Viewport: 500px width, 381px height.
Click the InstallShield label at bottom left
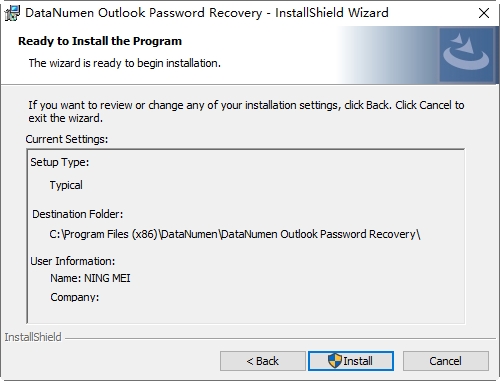pos(33,337)
